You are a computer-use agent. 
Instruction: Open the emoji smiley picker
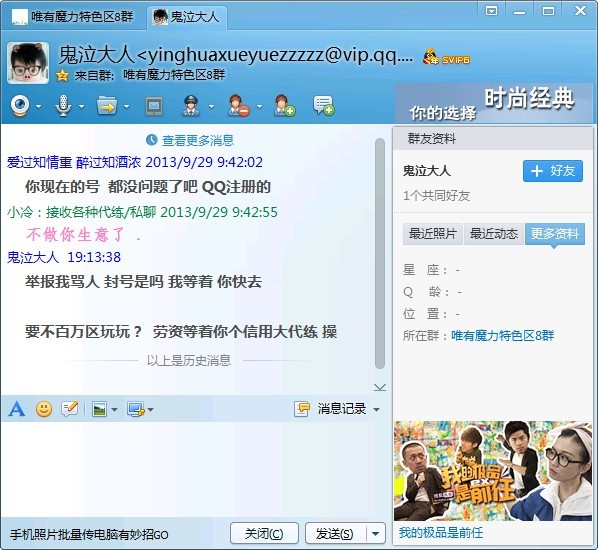click(44, 409)
